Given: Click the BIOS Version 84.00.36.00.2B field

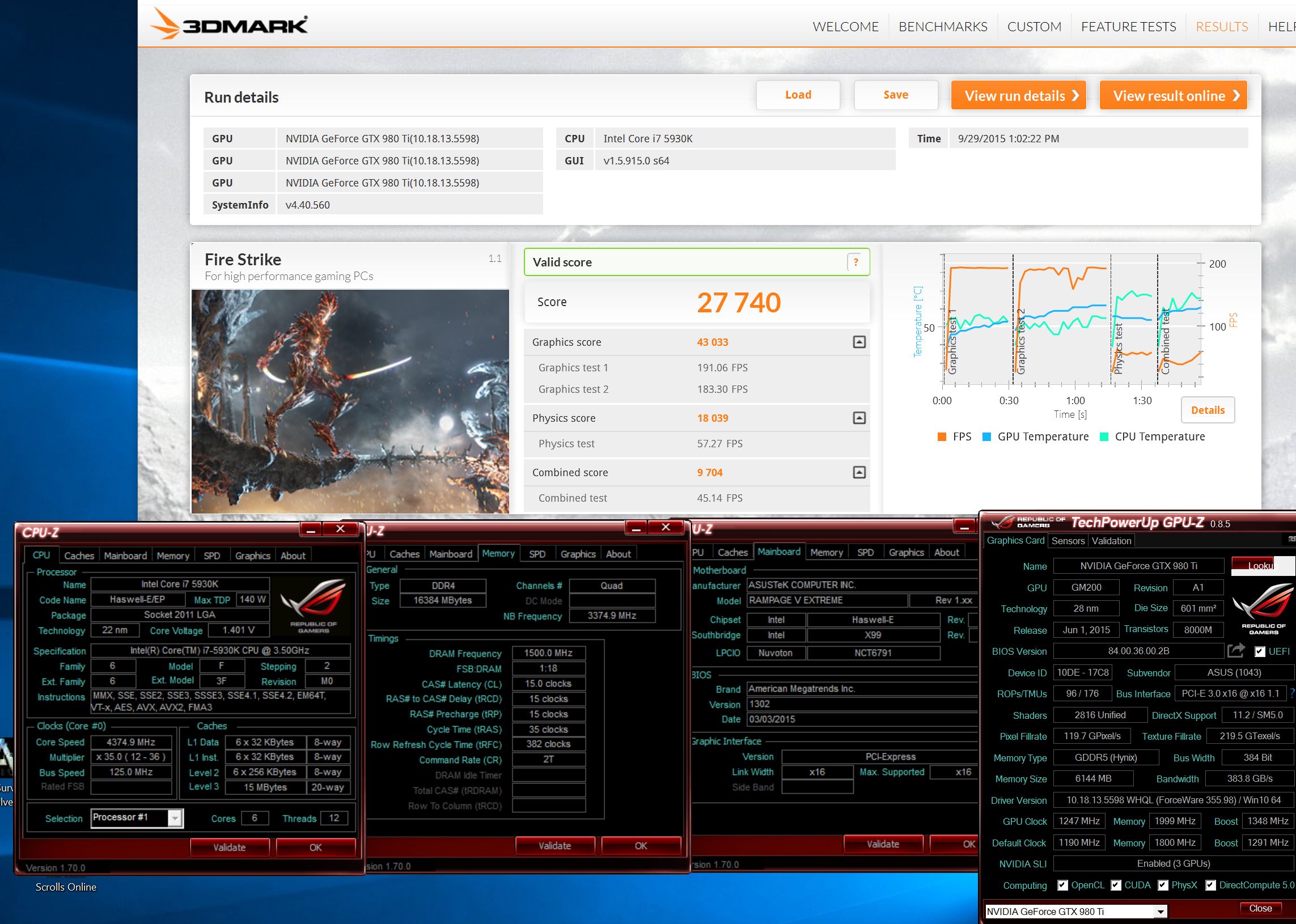Looking at the screenshot, I should click(x=1138, y=651).
